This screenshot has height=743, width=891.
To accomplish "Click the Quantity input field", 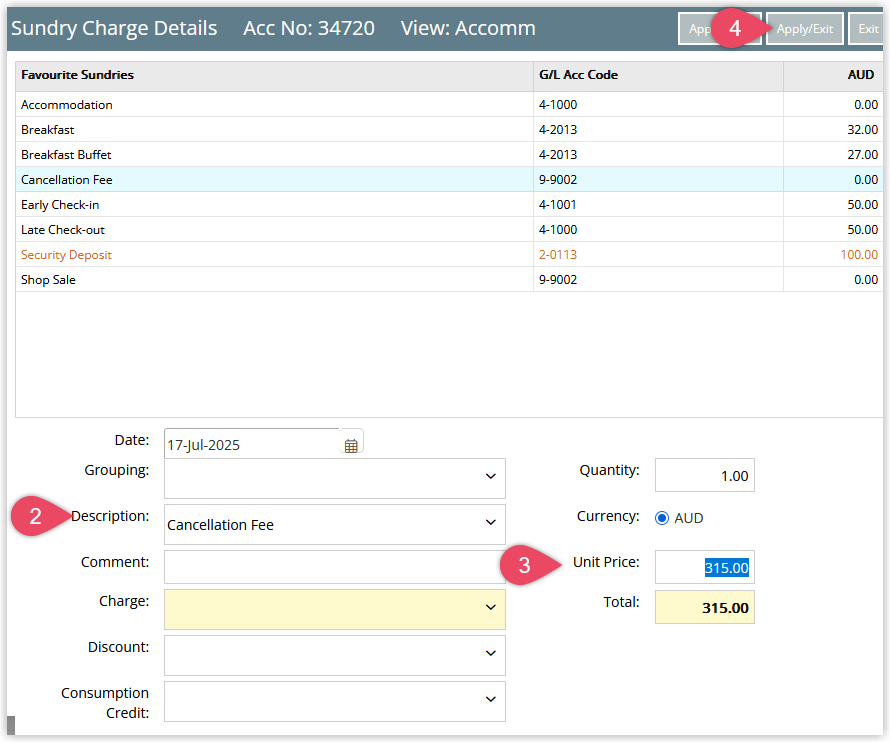I will click(x=705, y=475).
